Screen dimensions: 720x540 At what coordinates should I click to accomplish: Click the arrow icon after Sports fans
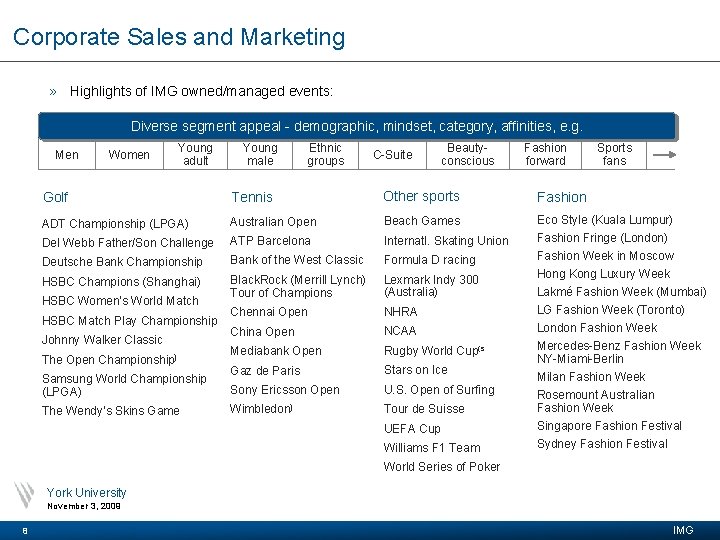(x=664, y=155)
